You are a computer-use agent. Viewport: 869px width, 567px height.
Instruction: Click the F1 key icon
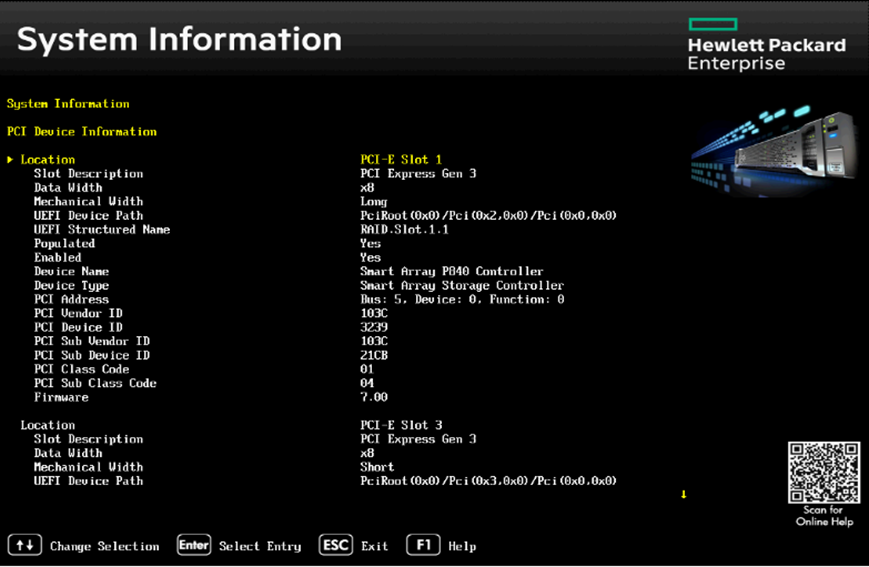pos(423,545)
